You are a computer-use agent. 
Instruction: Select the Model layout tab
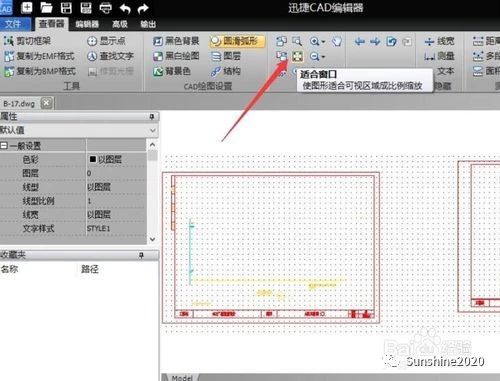pyautogui.click(x=182, y=378)
